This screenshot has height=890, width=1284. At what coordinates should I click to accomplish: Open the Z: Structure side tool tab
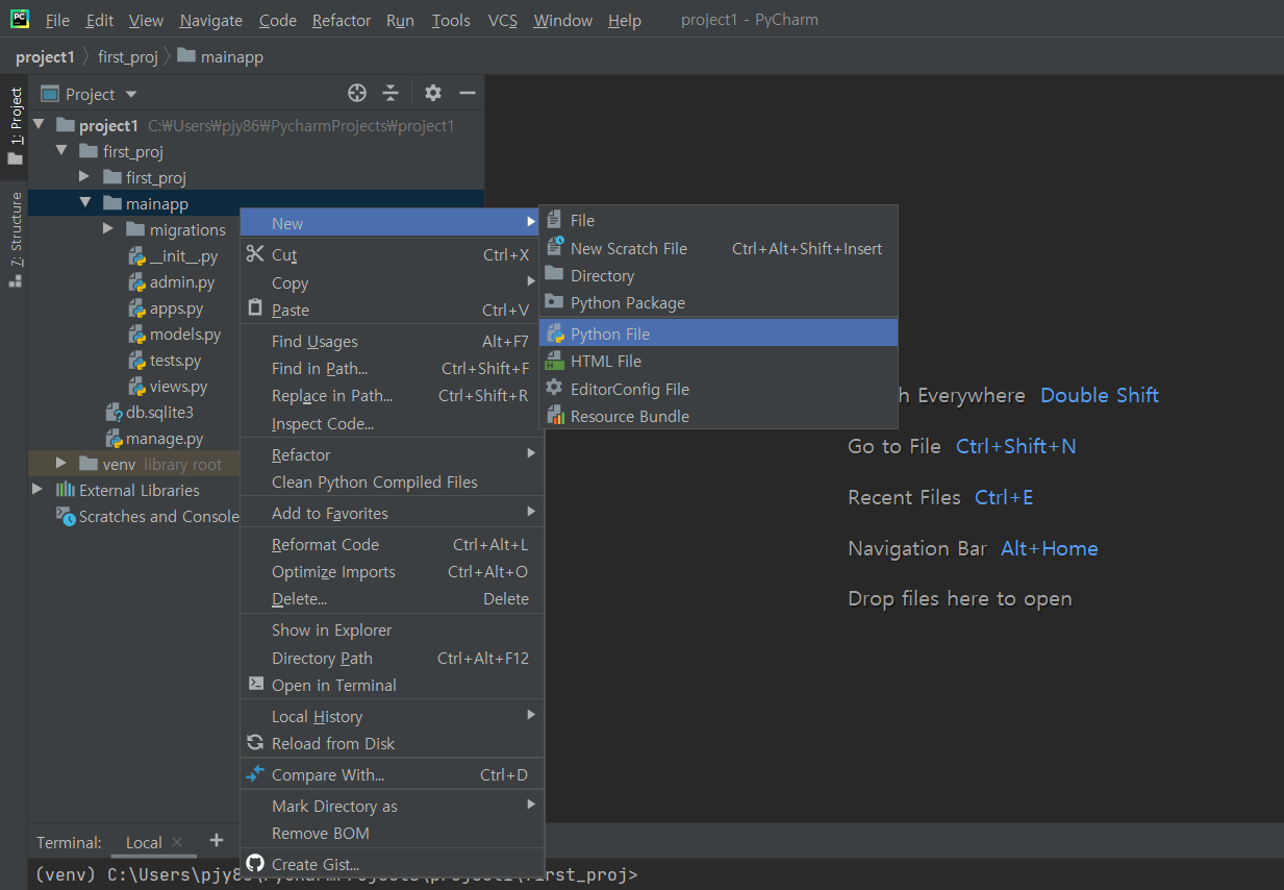point(15,239)
